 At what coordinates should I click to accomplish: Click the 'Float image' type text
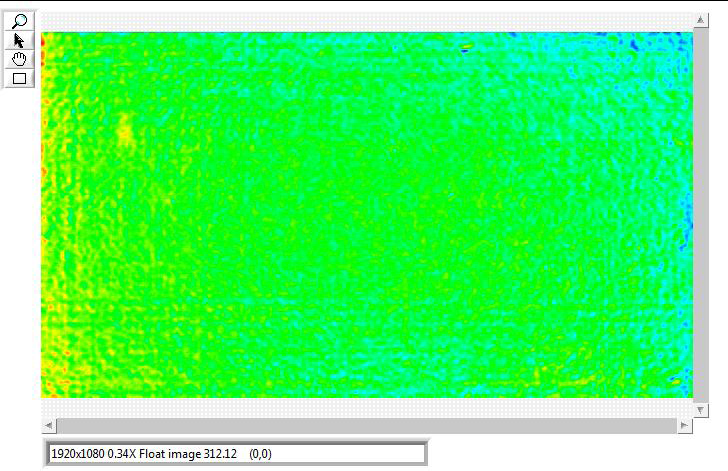pos(170,454)
